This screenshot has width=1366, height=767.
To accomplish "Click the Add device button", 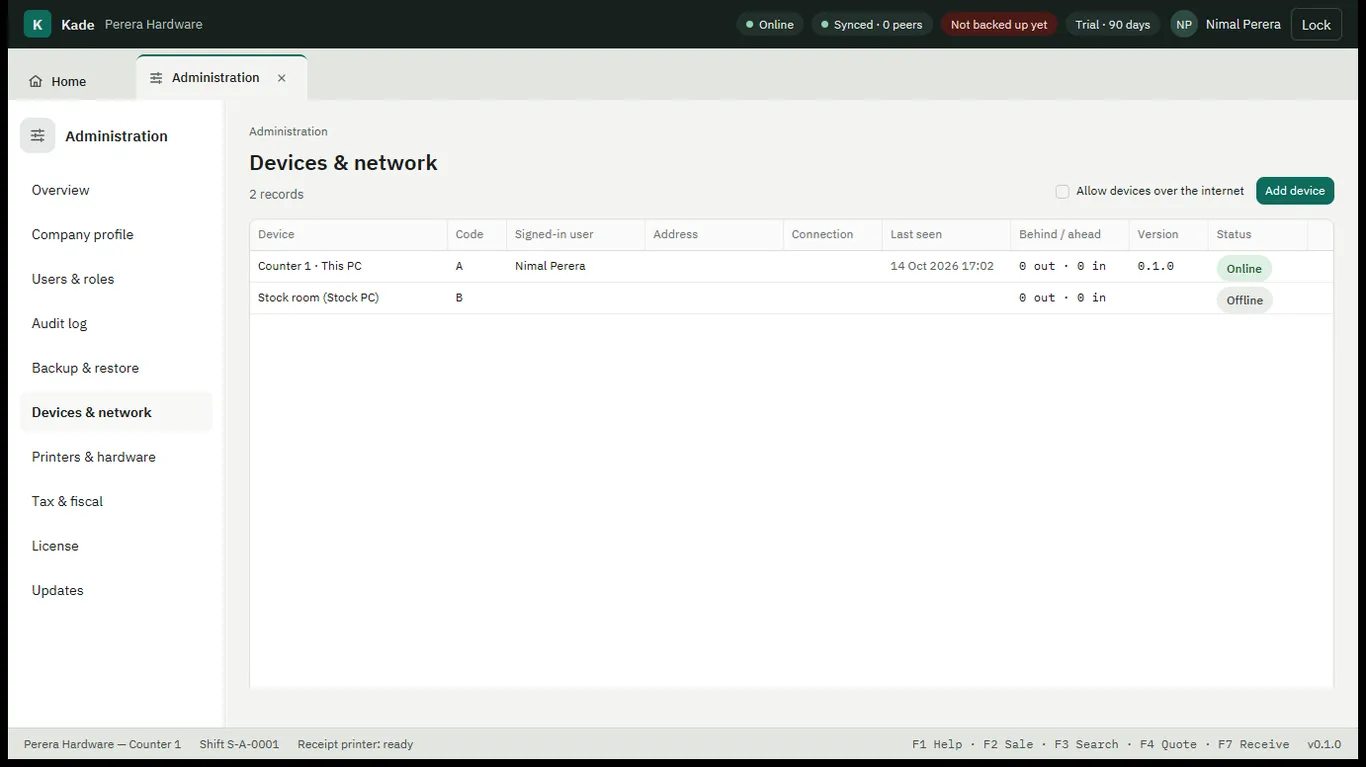I will (1294, 191).
